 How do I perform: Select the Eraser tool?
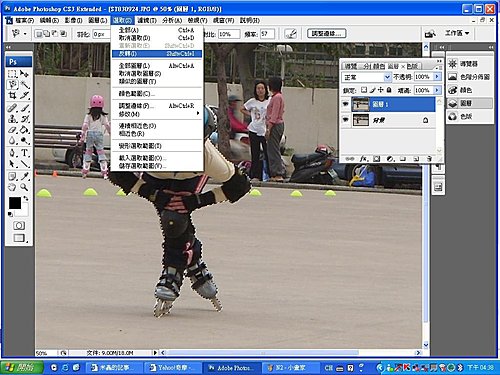coord(13,130)
